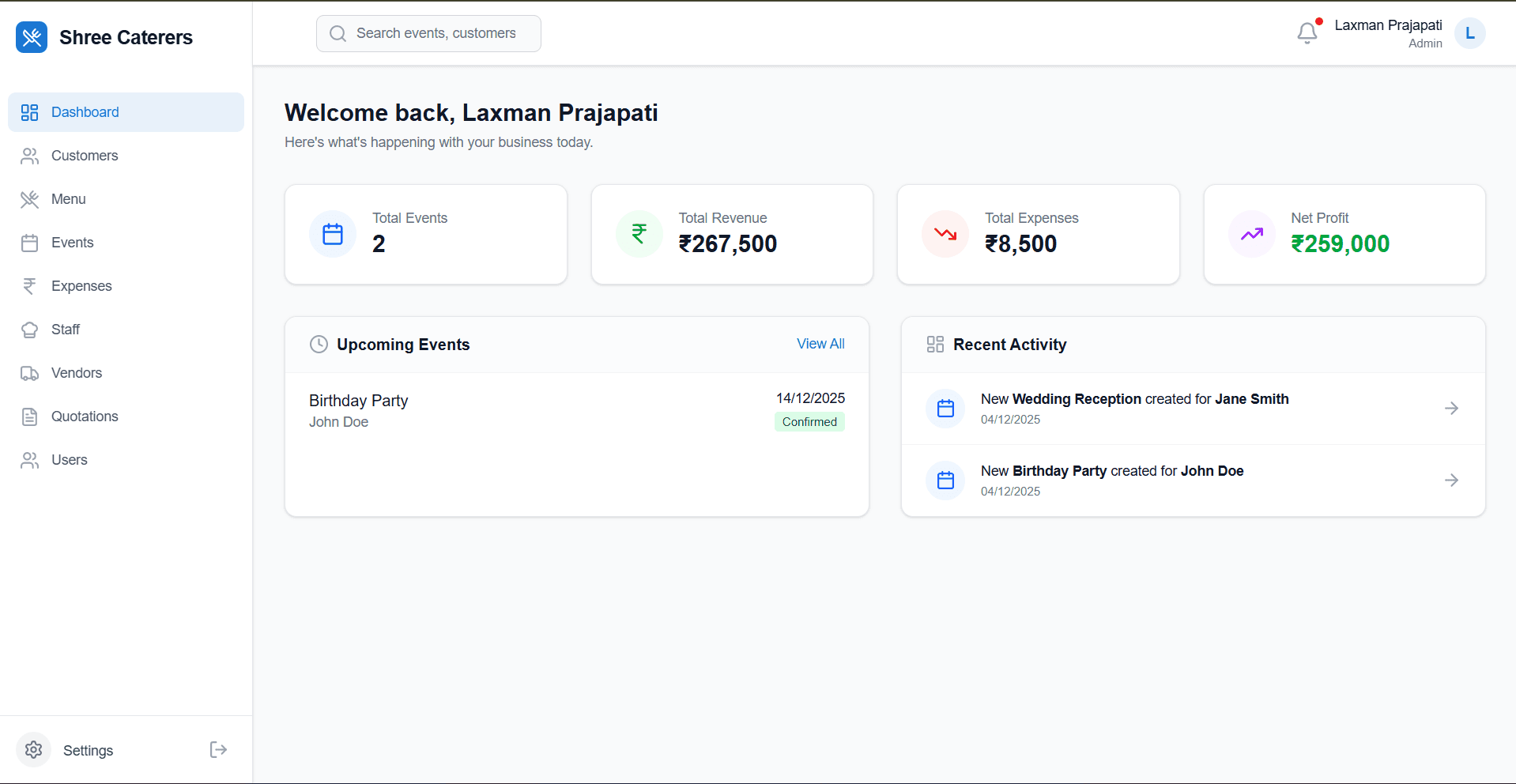Open Expenses using the rupee icon
Viewport: 1516px width, 784px height.
point(30,286)
